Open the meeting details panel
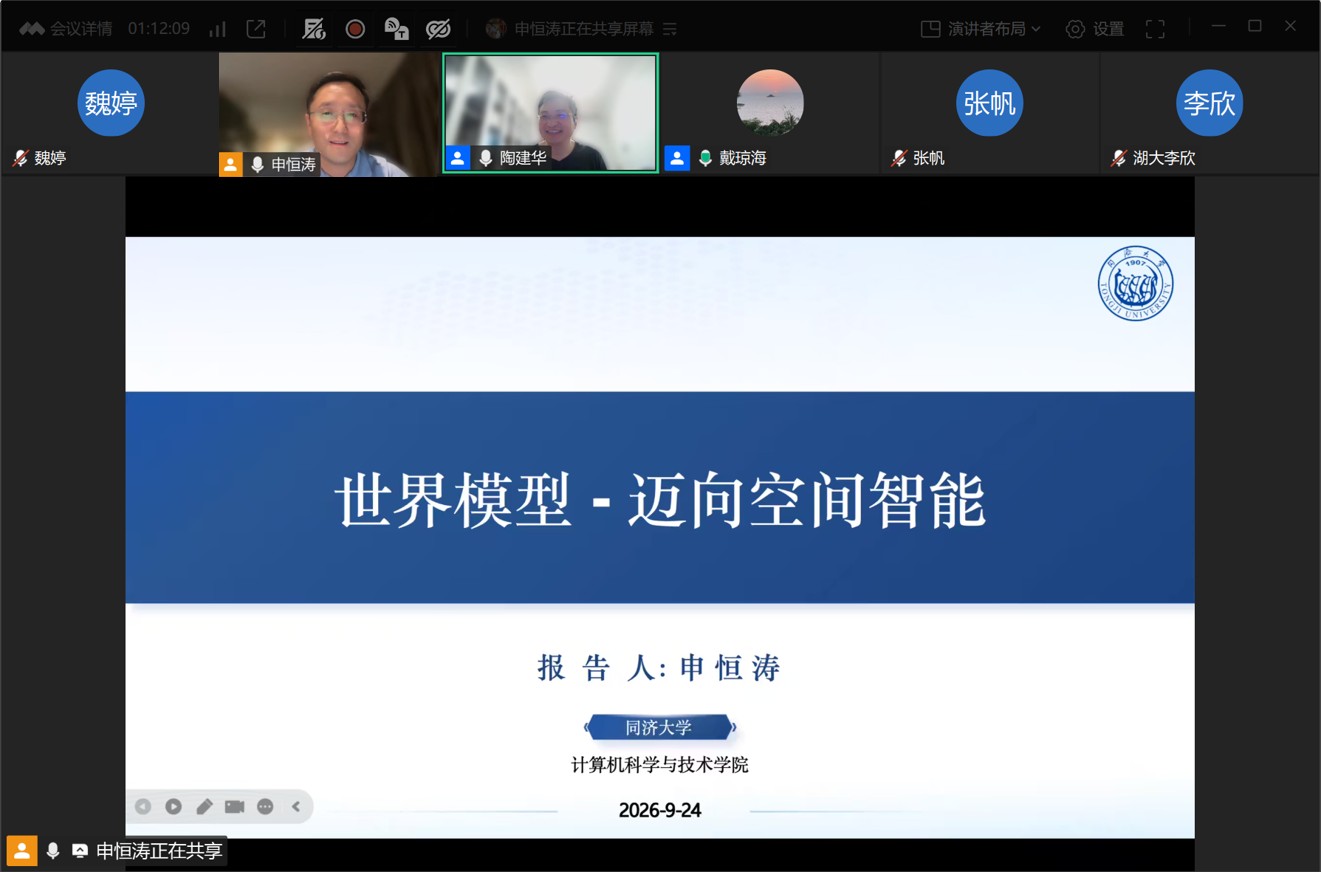Screen dimensions: 1321x872 pos(66,29)
